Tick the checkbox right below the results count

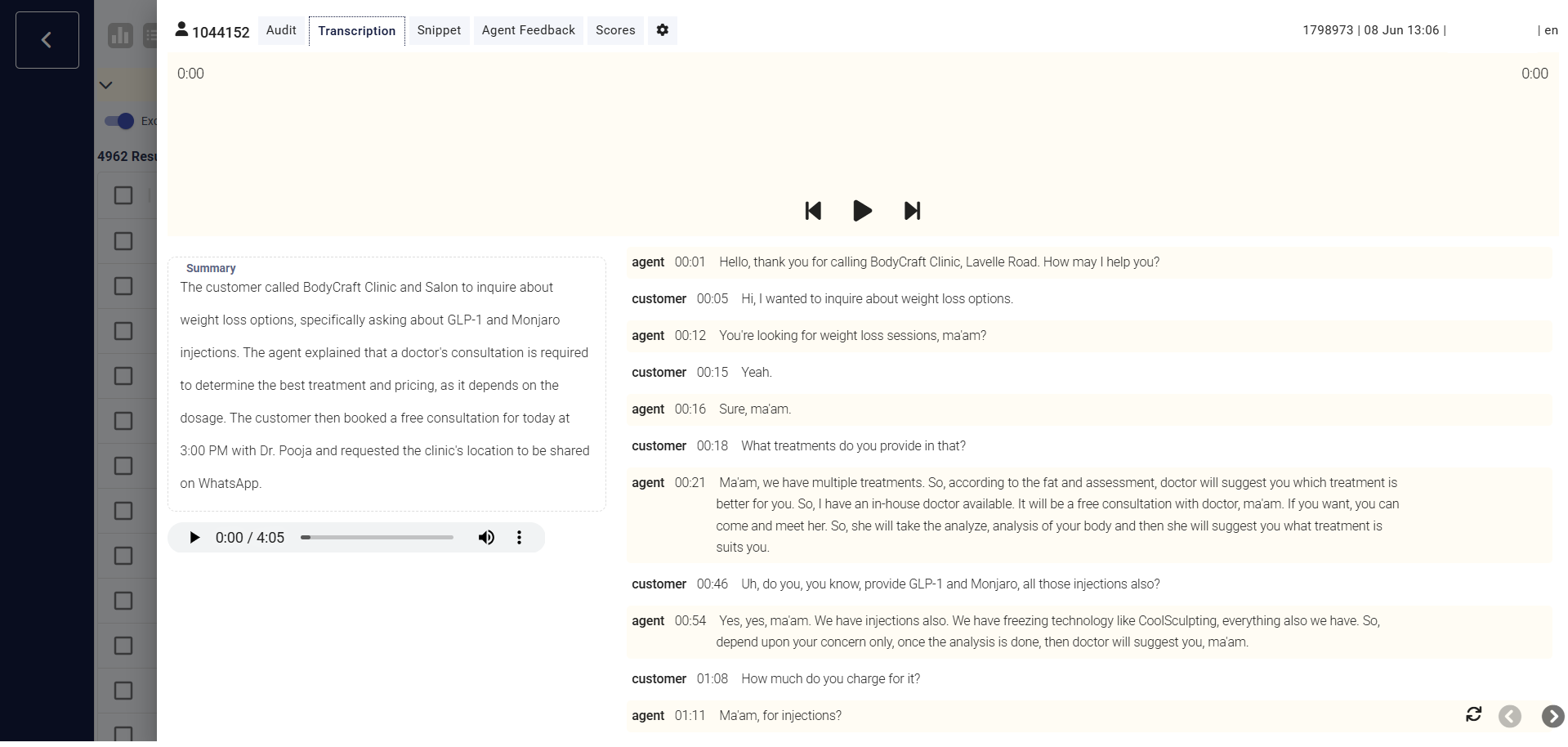[x=123, y=195]
